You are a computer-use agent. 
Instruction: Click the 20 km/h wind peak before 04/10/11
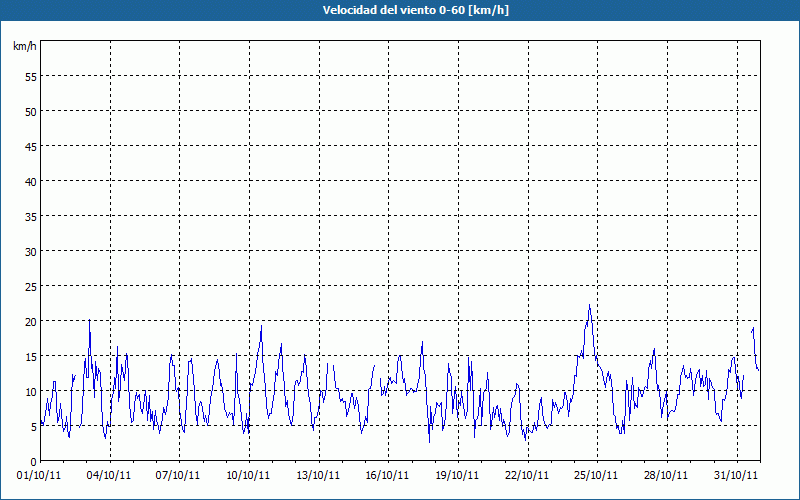coord(89,320)
